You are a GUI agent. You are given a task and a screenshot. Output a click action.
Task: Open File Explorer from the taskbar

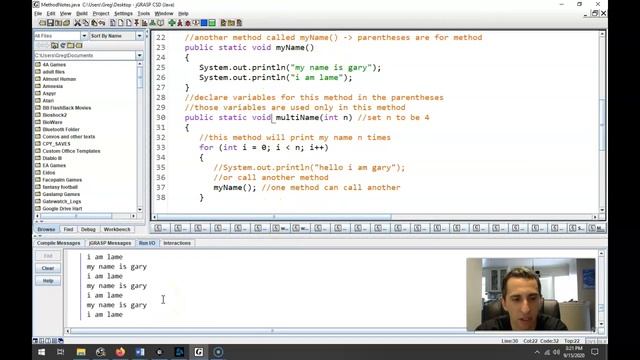pyautogui.click(x=81, y=351)
